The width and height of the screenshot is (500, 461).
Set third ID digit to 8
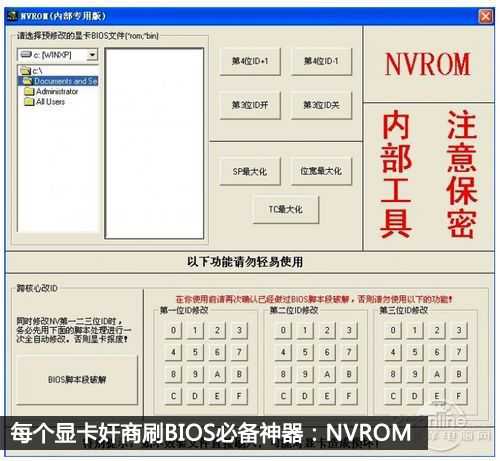(393, 374)
